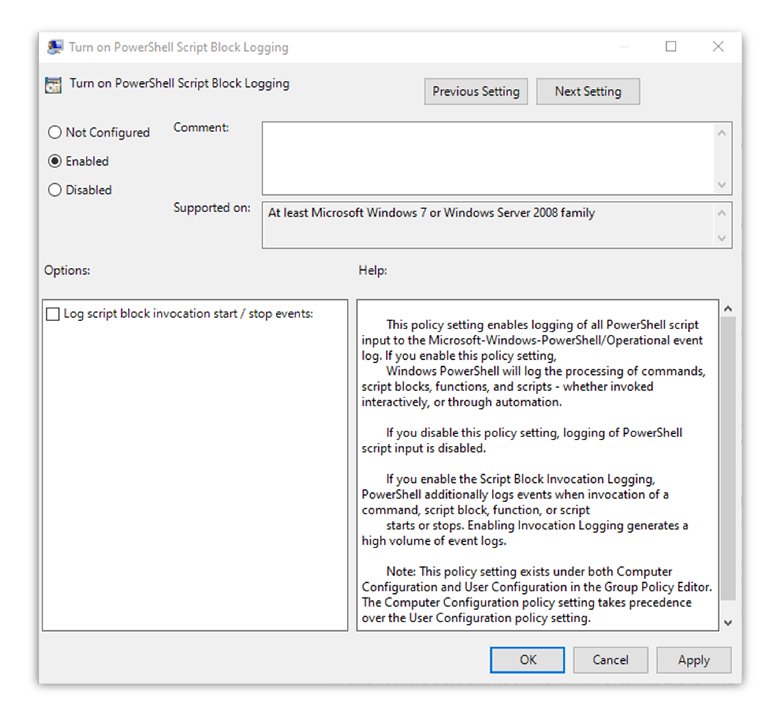Select the Enabled radio option
Screen dimensions: 780x721
[x=55, y=161]
